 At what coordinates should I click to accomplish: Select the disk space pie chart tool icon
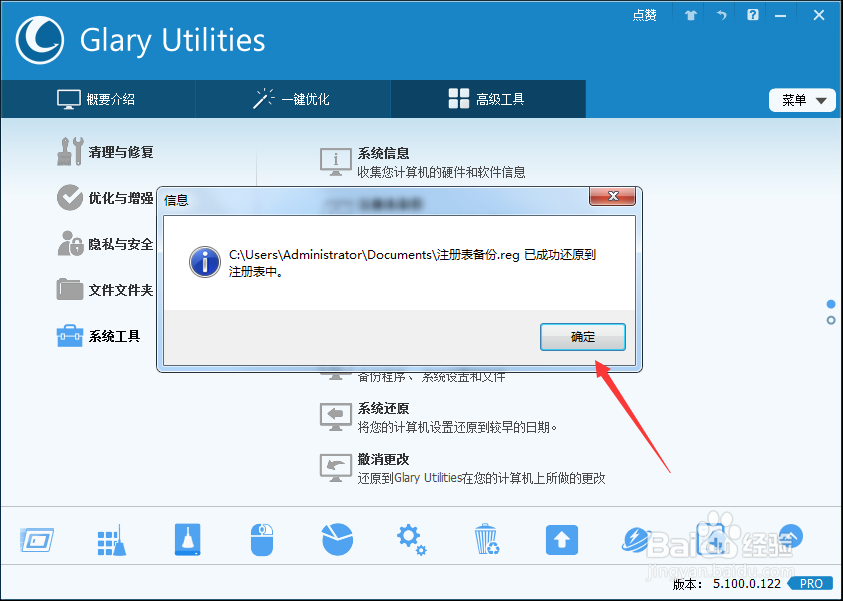tap(336, 540)
